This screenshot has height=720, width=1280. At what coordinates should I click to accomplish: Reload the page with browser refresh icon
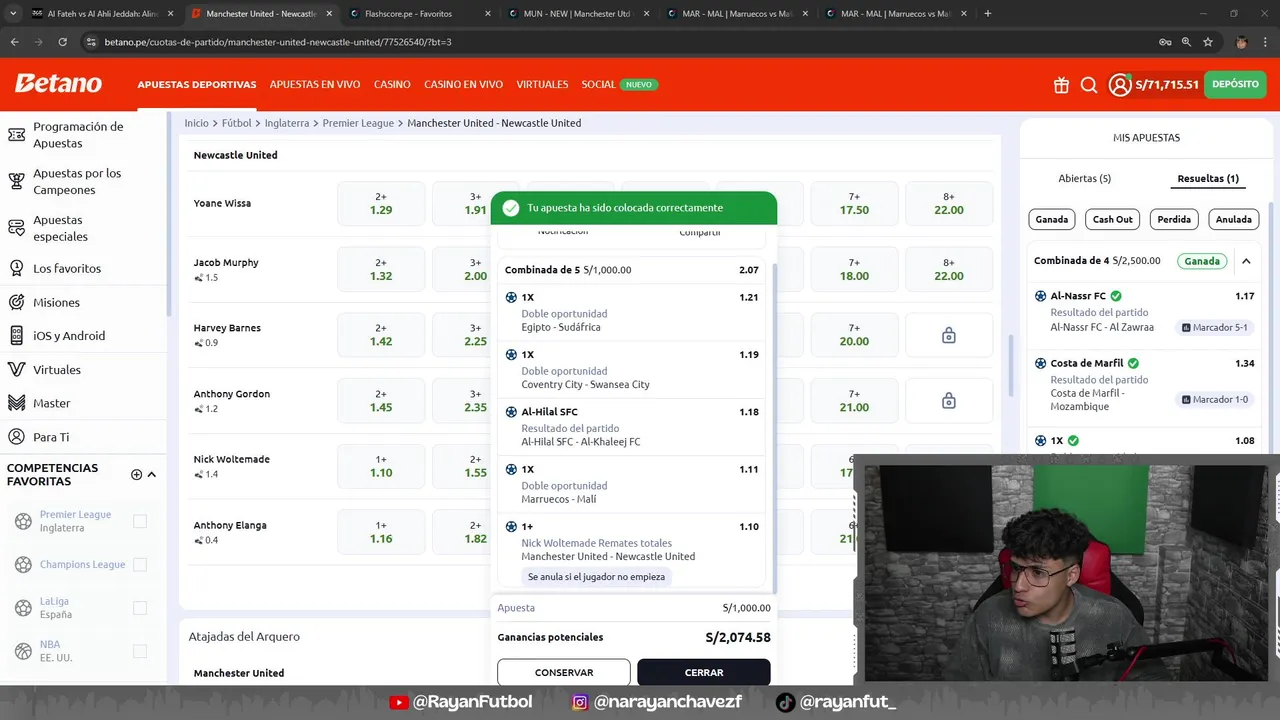point(62,42)
